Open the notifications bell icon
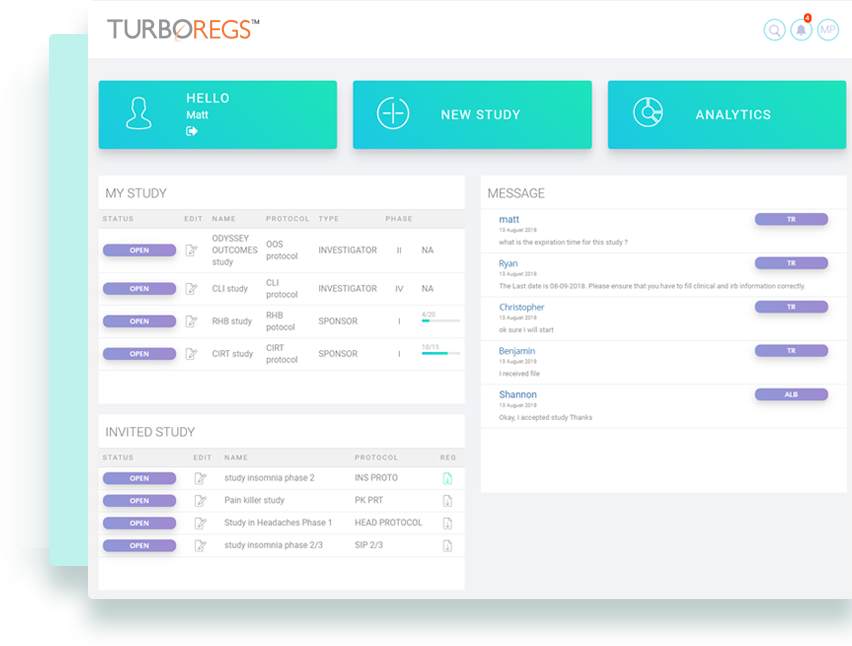 tap(801, 30)
